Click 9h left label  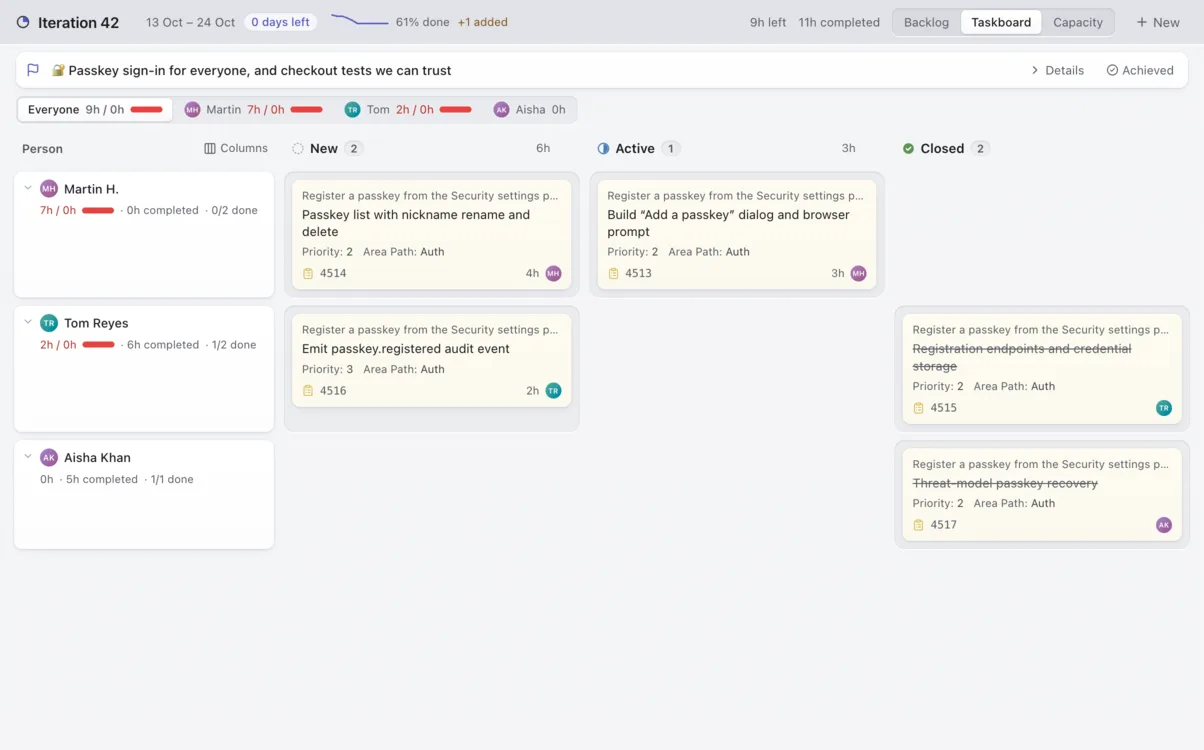coord(768,22)
